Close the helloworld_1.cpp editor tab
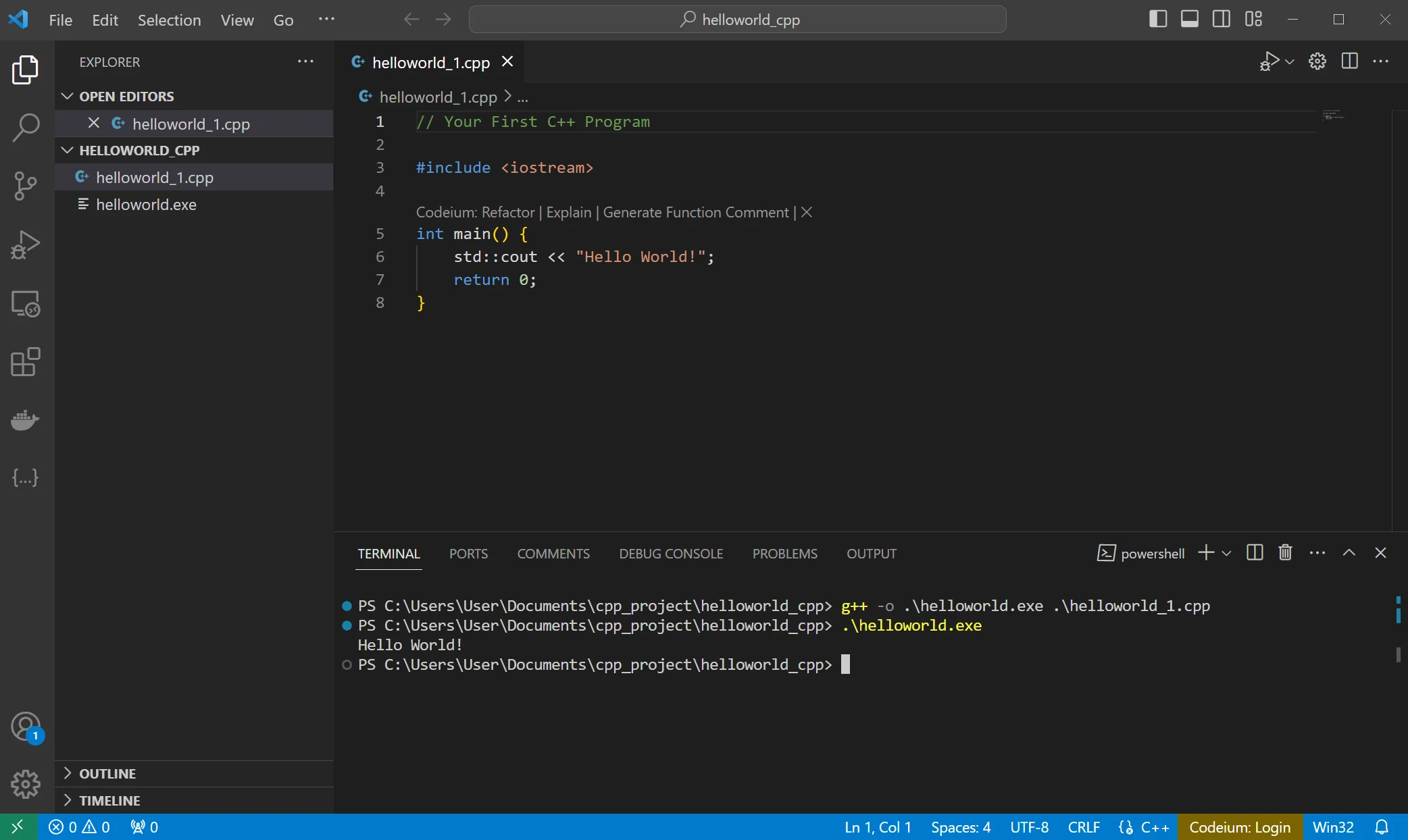This screenshot has width=1408, height=840. pos(507,62)
